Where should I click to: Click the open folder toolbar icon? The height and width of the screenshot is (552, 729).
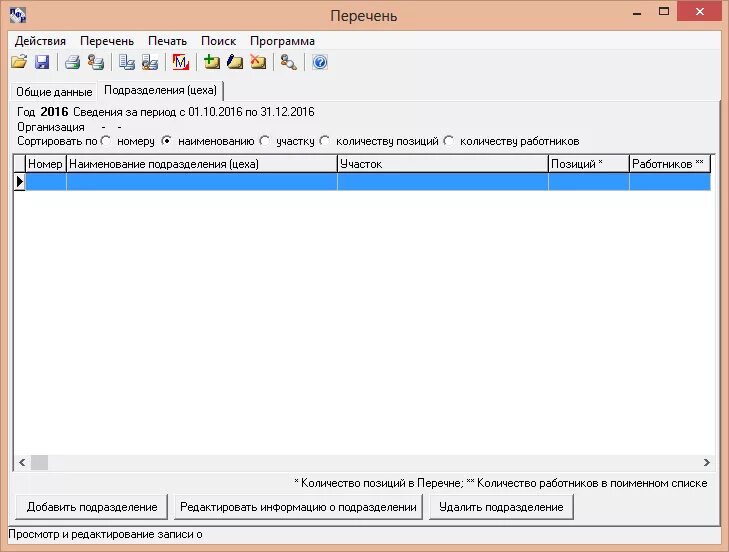pos(19,62)
